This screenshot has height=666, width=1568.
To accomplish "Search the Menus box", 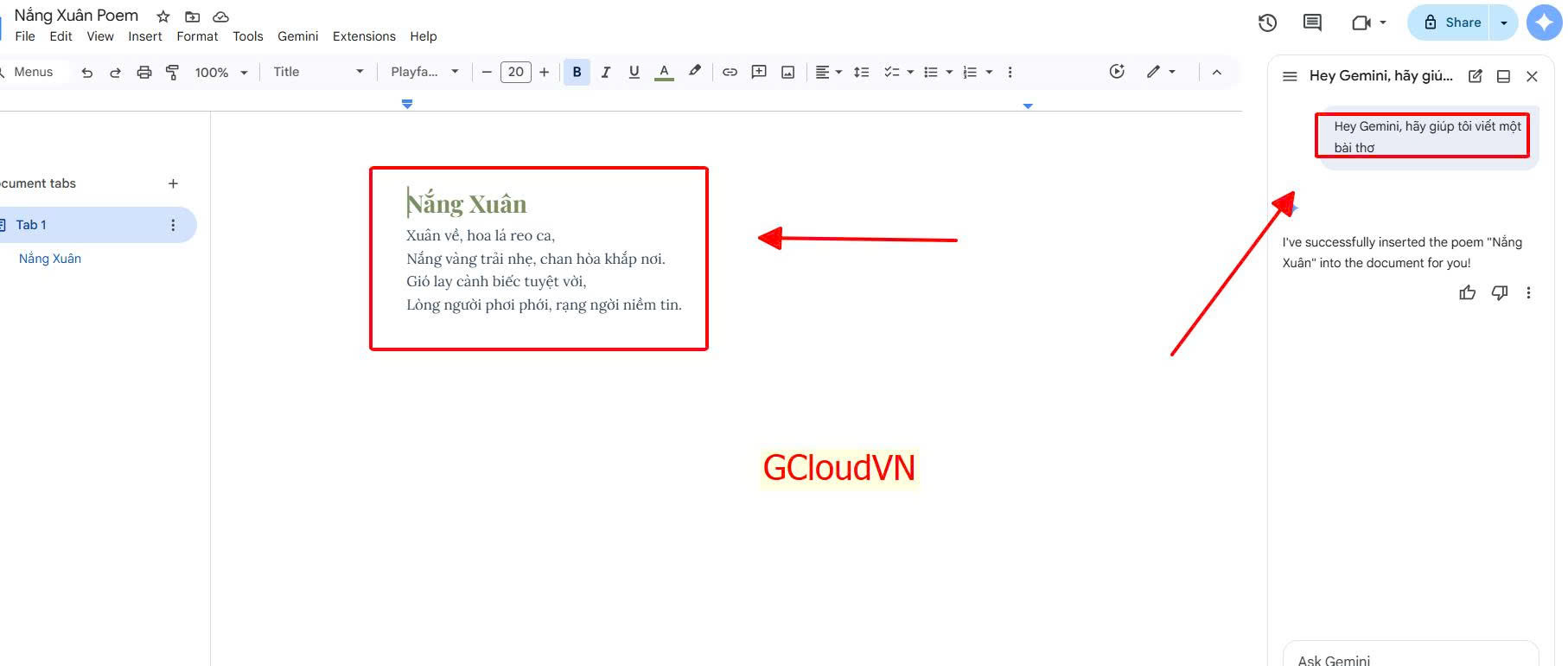I will (x=33, y=73).
